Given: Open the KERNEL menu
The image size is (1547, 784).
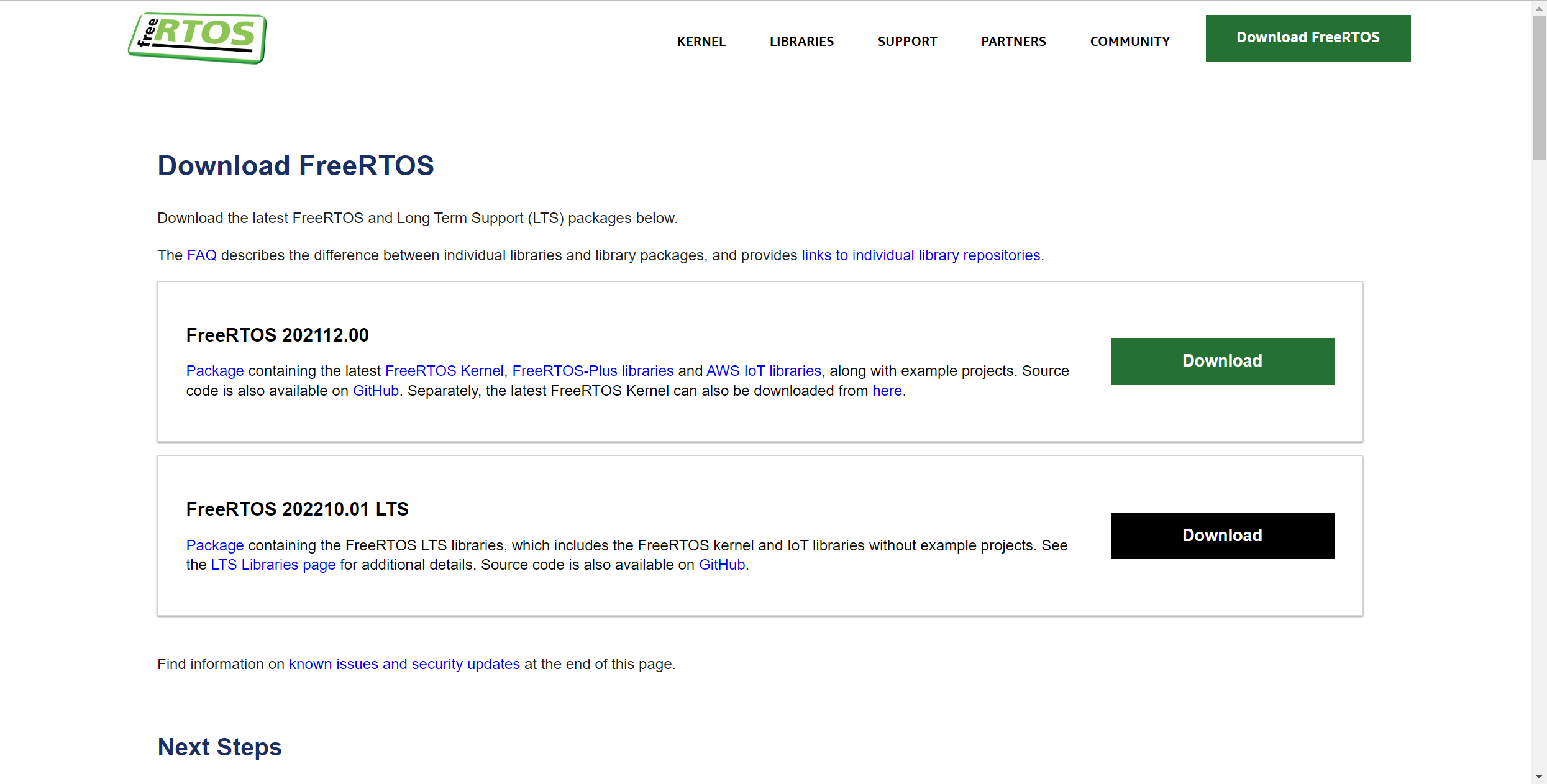Looking at the screenshot, I should click(x=701, y=42).
